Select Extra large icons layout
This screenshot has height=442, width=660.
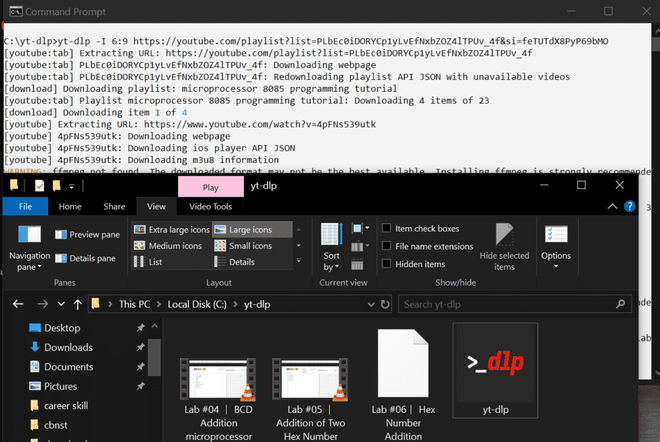pos(171,229)
